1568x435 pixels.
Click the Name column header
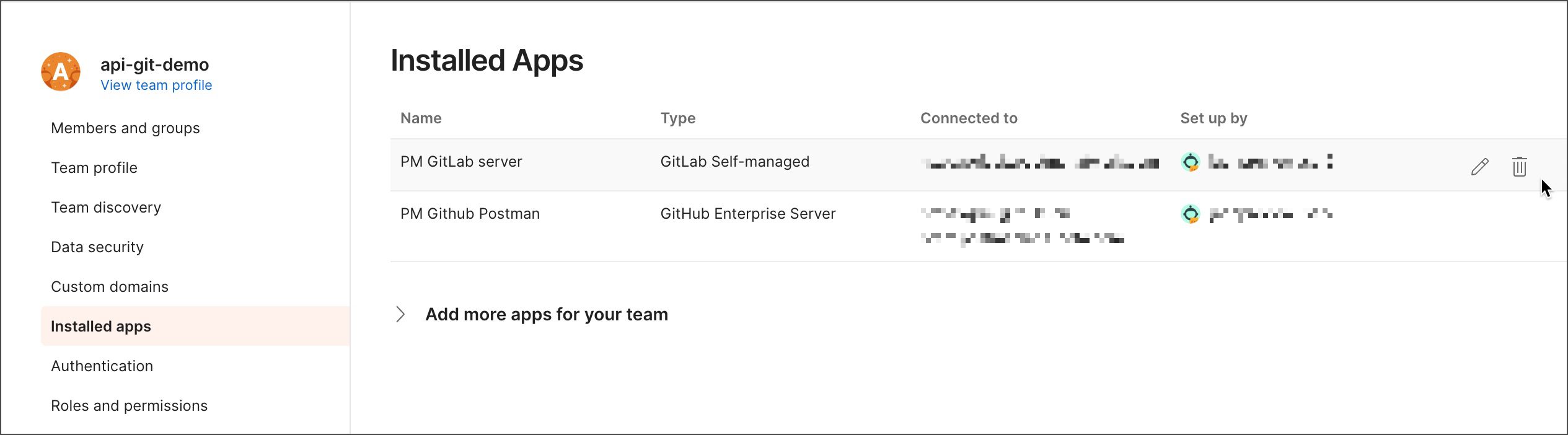tap(421, 118)
